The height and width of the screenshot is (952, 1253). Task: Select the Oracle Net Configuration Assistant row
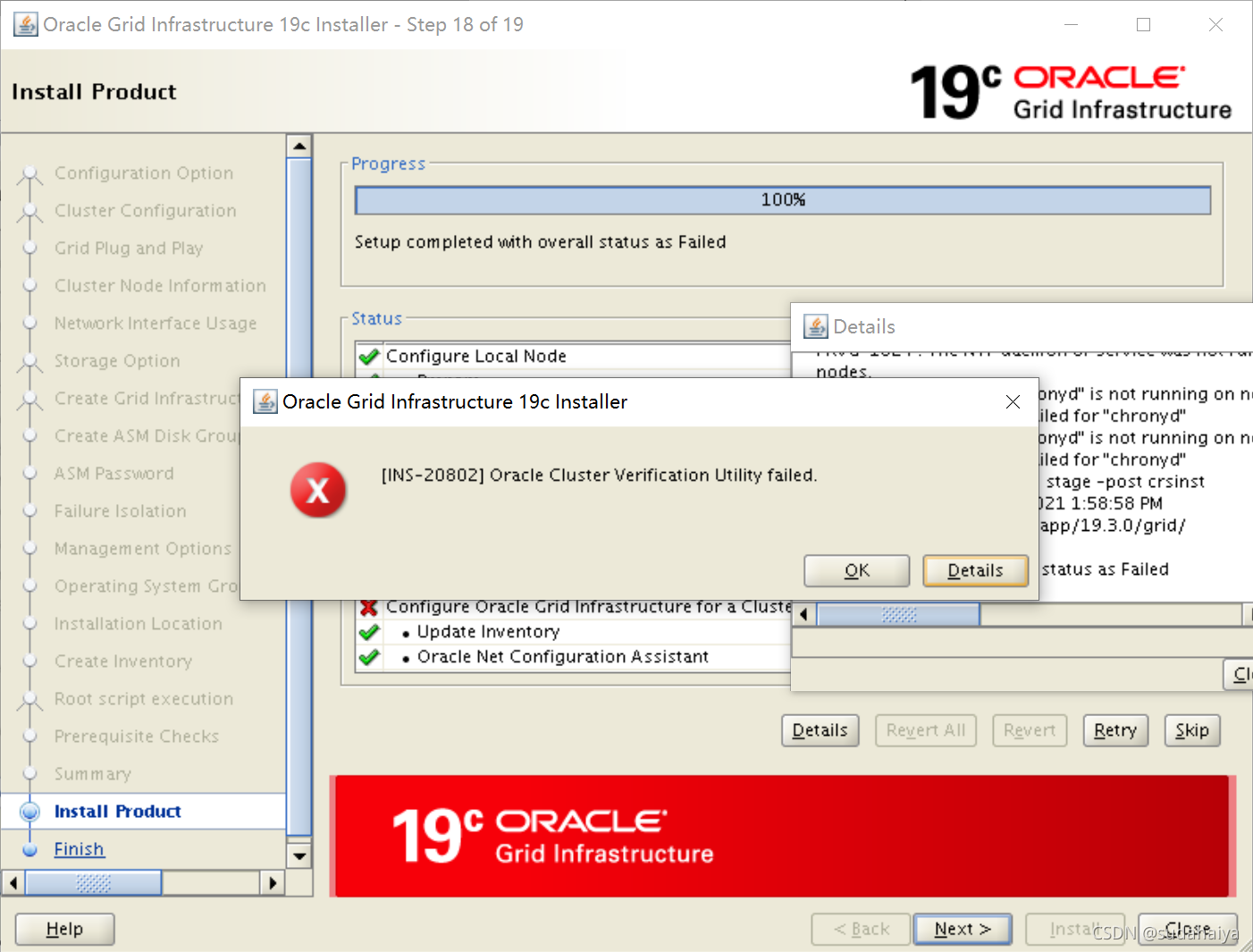click(x=573, y=657)
